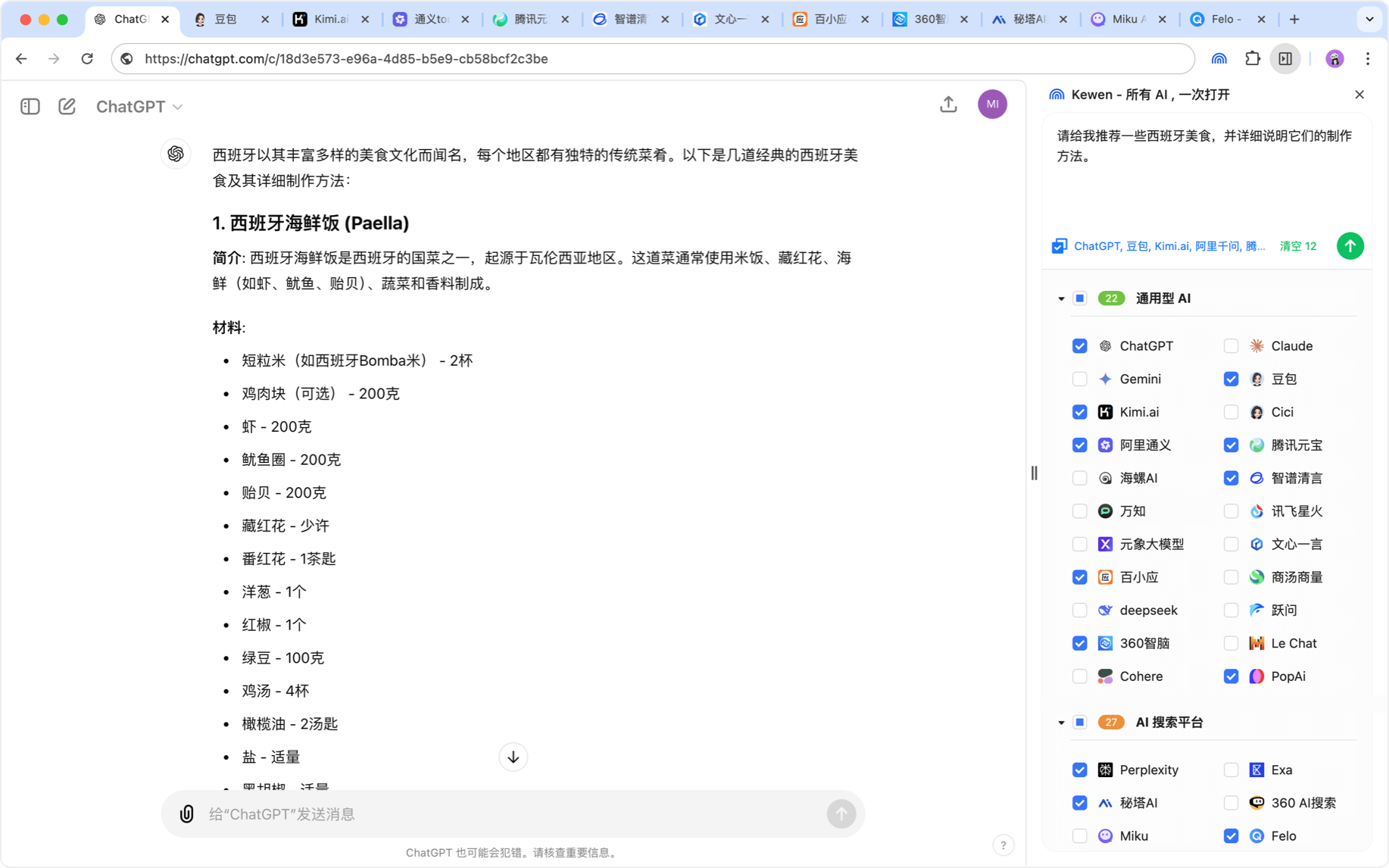The image size is (1389, 868).
Task: Collapse the AI 搜索平台 section
Action: (1060, 722)
